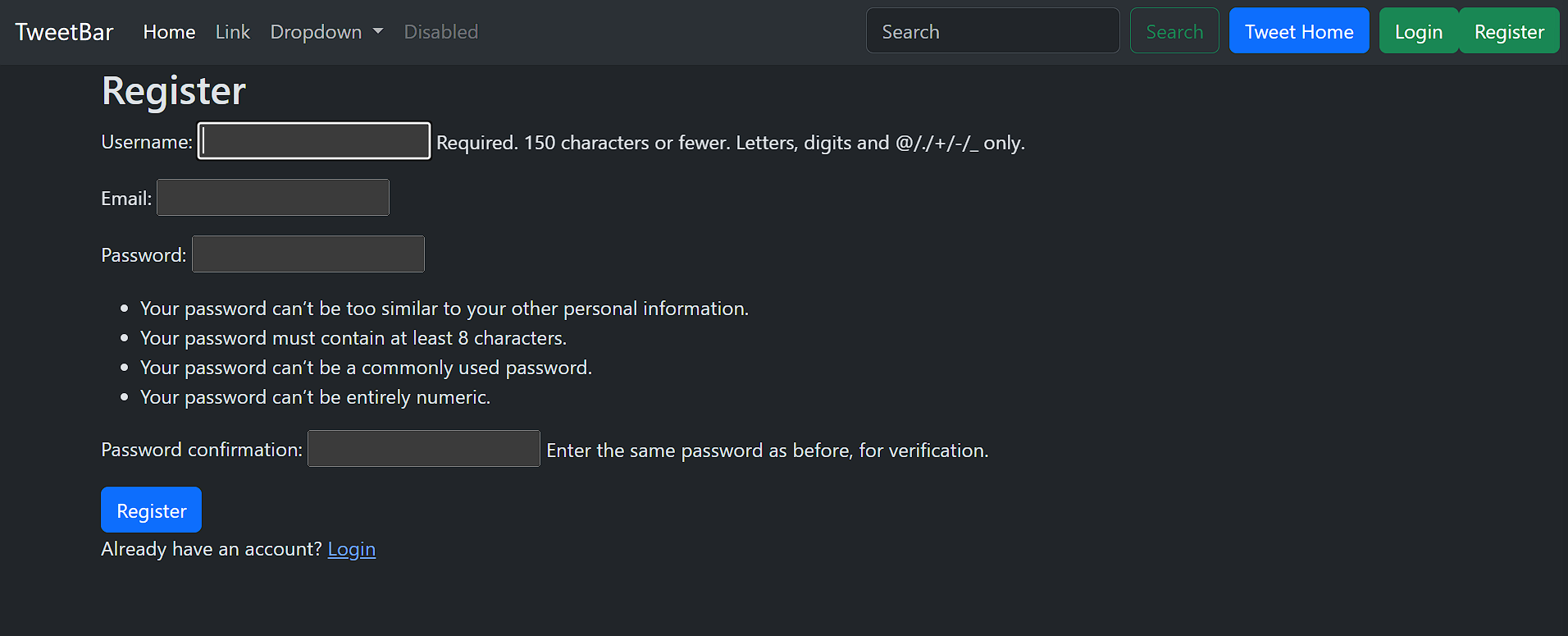1568x636 pixels.
Task: Click the Disabled nav item
Action: pos(440,32)
